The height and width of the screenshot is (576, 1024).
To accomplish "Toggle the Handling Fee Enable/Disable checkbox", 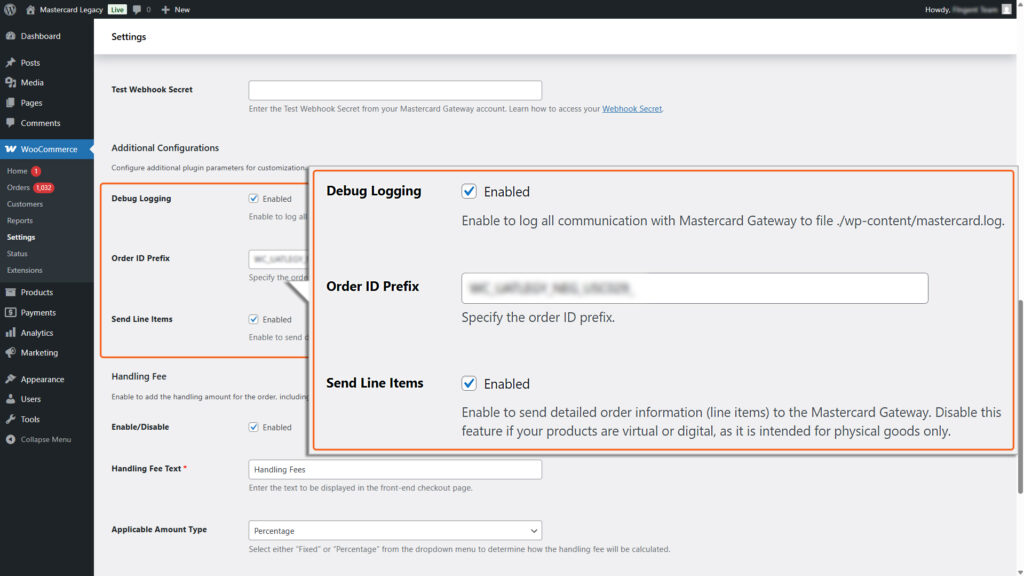I will [253, 427].
